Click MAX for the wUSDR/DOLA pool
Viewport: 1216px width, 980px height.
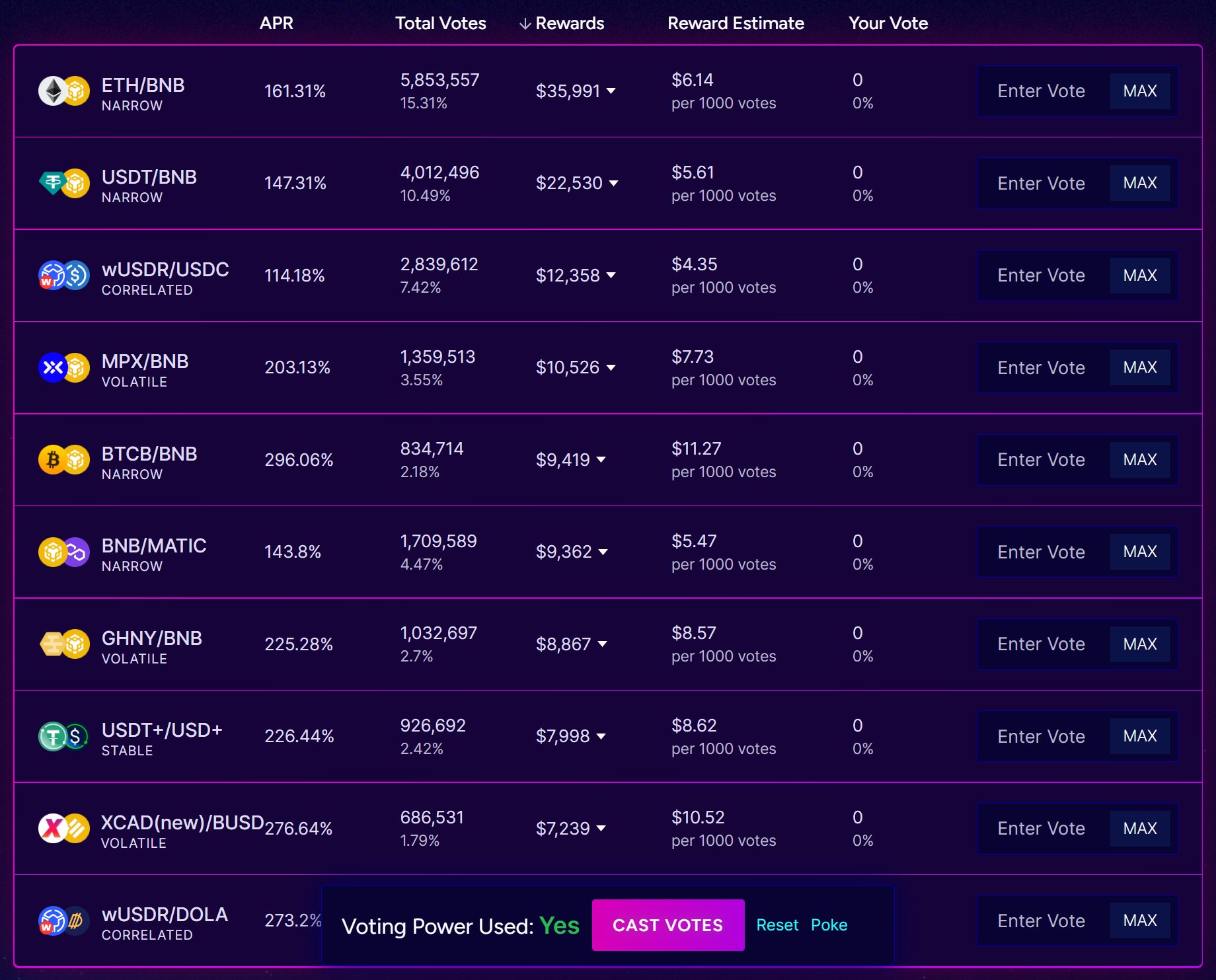point(1140,921)
